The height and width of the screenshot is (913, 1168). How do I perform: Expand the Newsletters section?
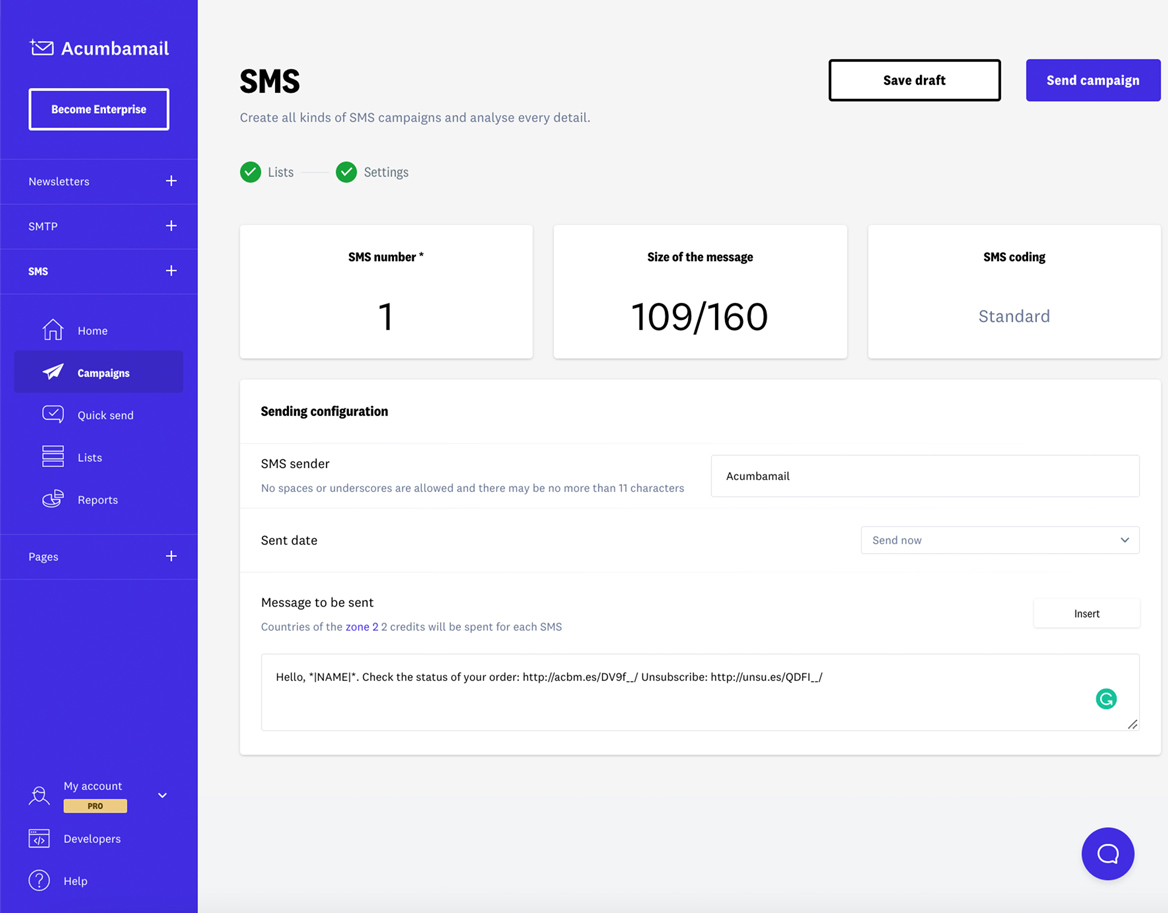[171, 181]
